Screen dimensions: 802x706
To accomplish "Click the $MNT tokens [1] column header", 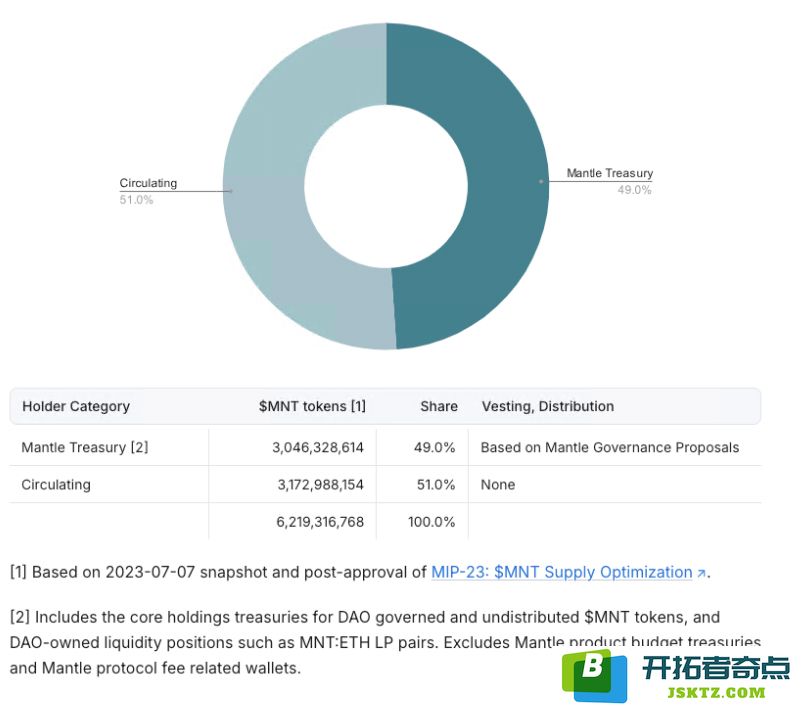I will point(312,406).
